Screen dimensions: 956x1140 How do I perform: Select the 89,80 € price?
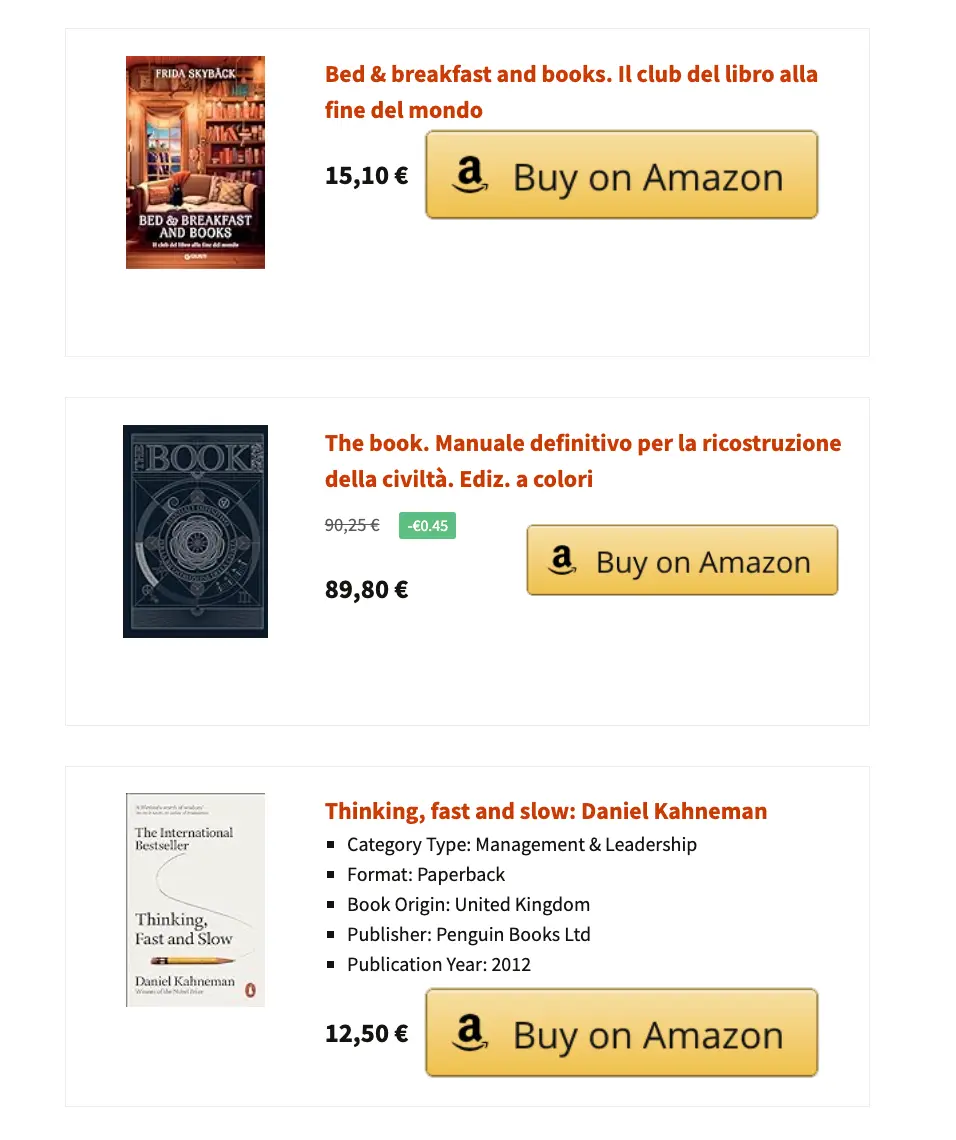366,589
